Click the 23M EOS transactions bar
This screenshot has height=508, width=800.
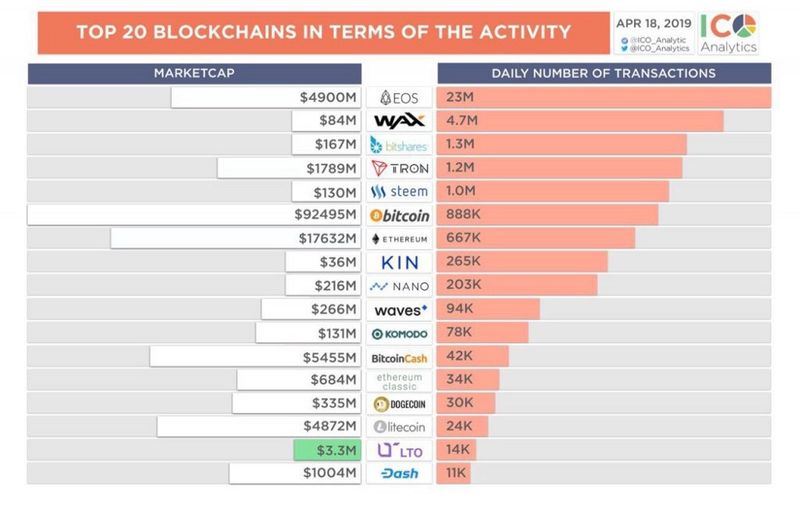(603, 97)
